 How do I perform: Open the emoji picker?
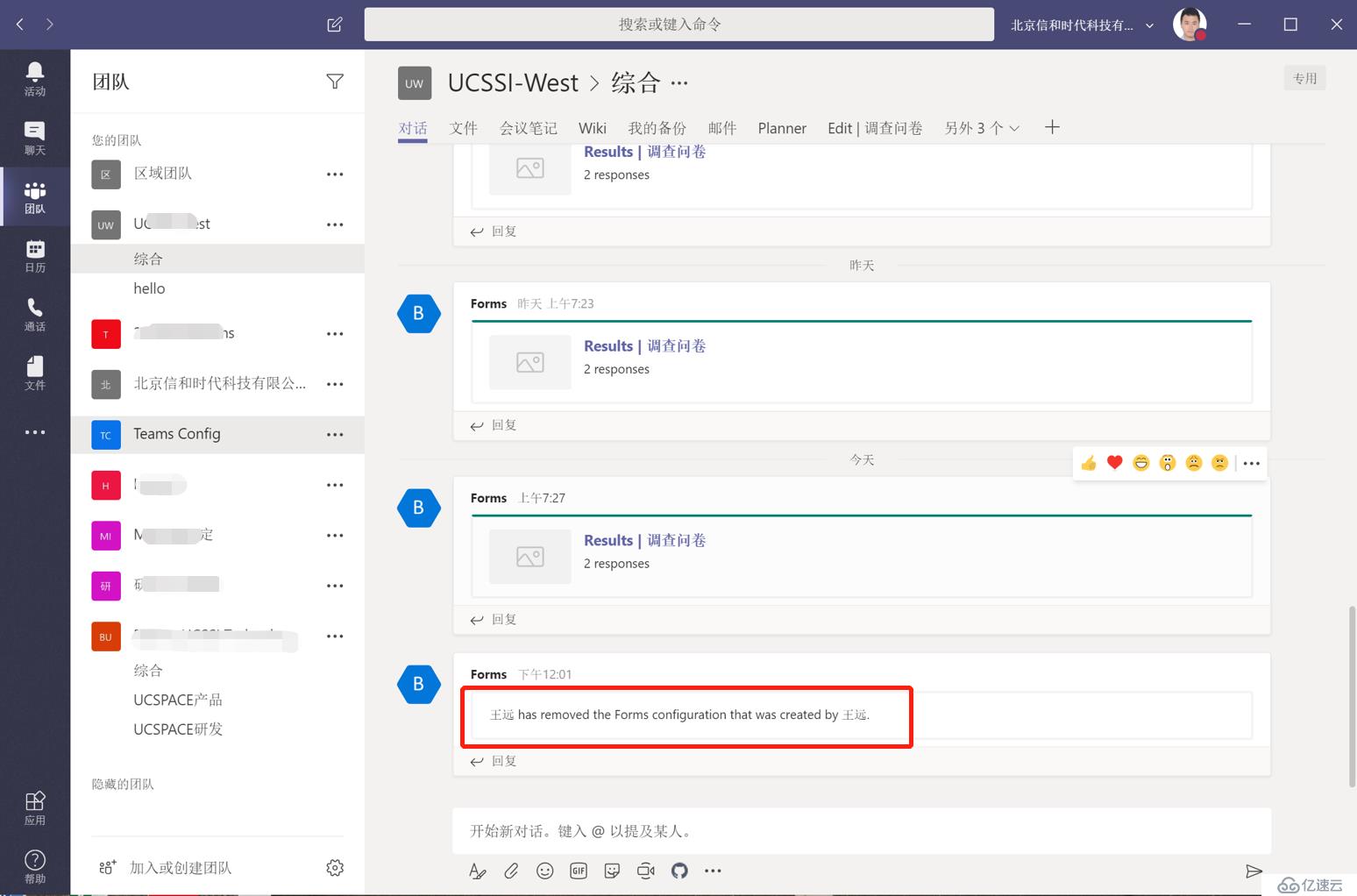click(545, 871)
